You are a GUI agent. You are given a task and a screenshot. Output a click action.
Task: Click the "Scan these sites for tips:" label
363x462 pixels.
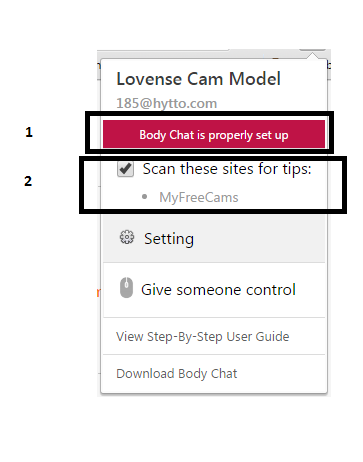227,169
